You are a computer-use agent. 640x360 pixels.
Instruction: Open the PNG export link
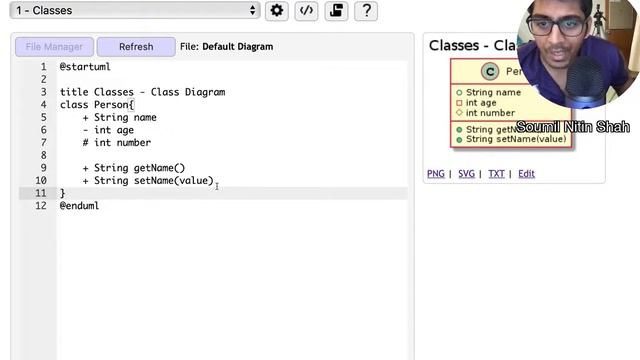[436, 174]
